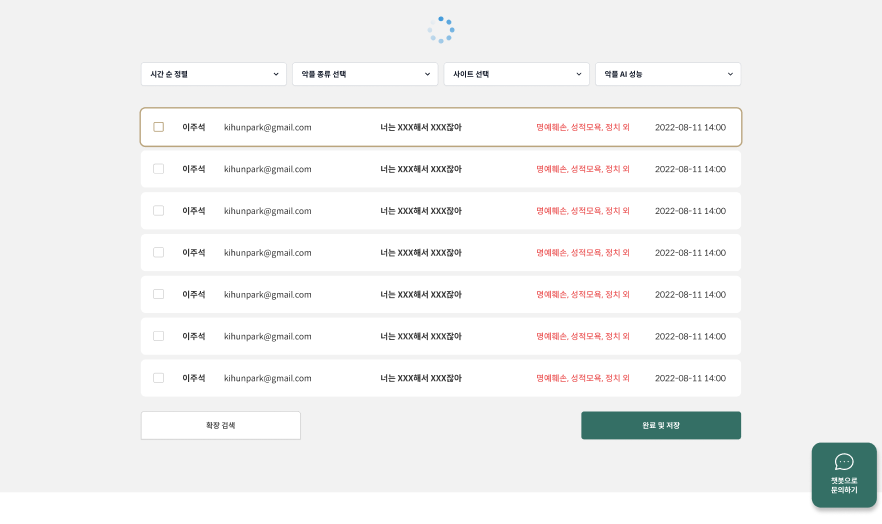Click the email address in the first row
882x524 pixels.
pyautogui.click(x=268, y=127)
